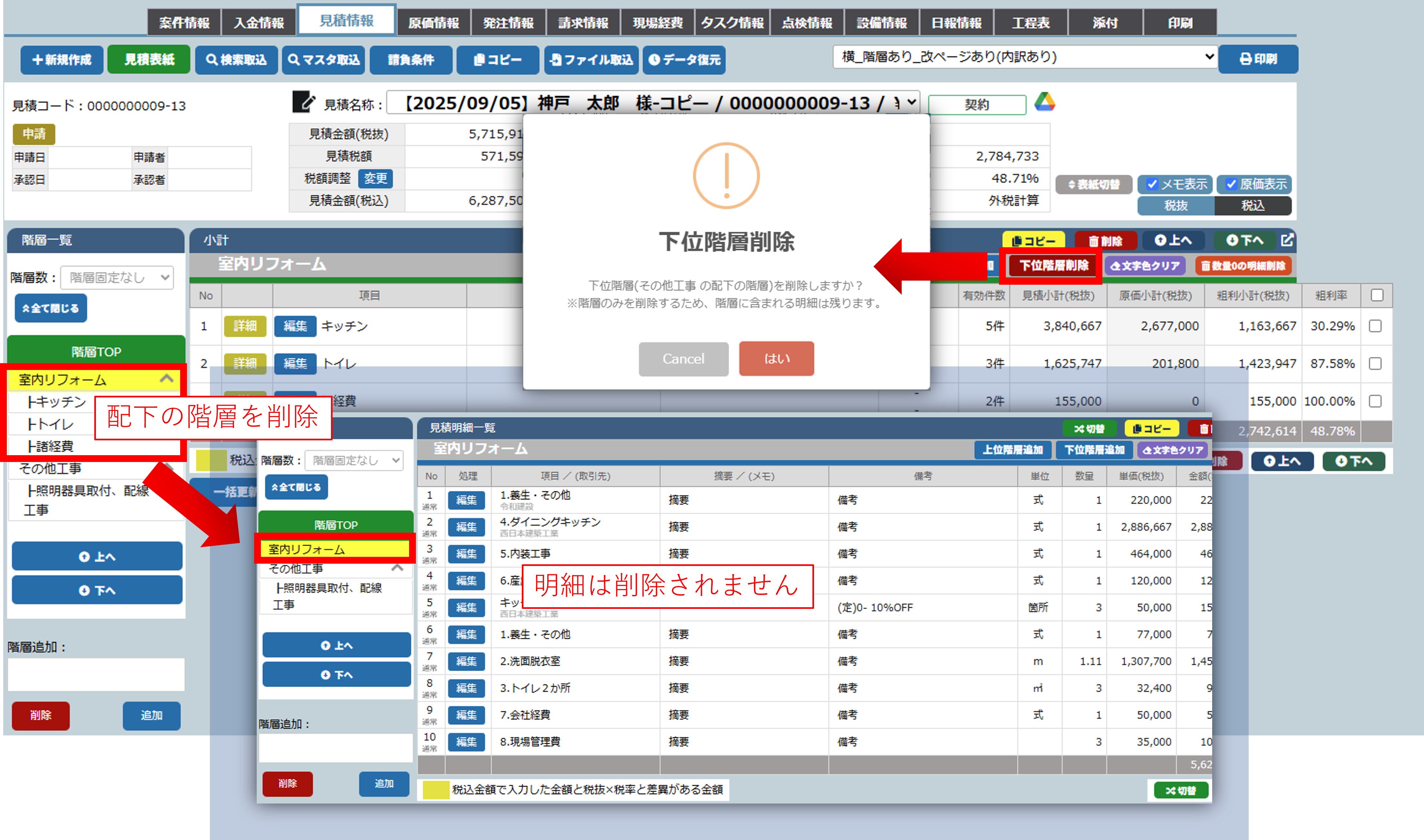Check the キッチン row checkbox

[1375, 325]
